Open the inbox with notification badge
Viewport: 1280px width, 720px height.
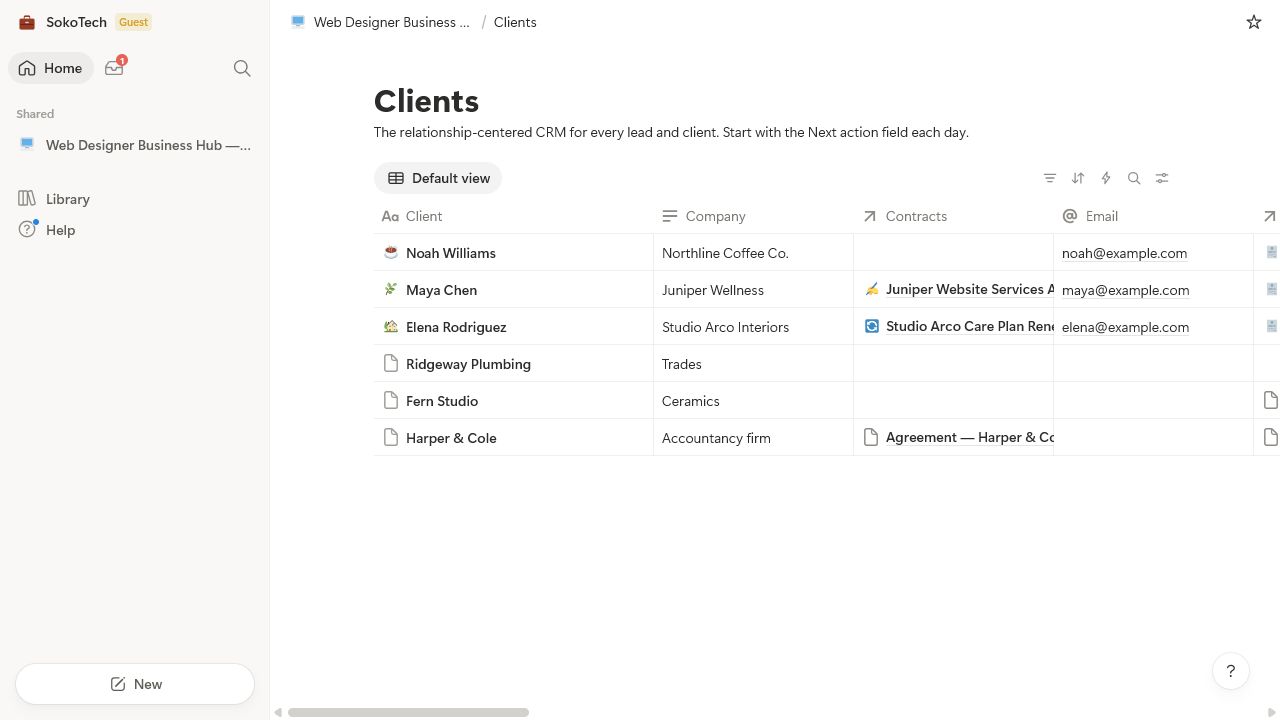coord(115,68)
